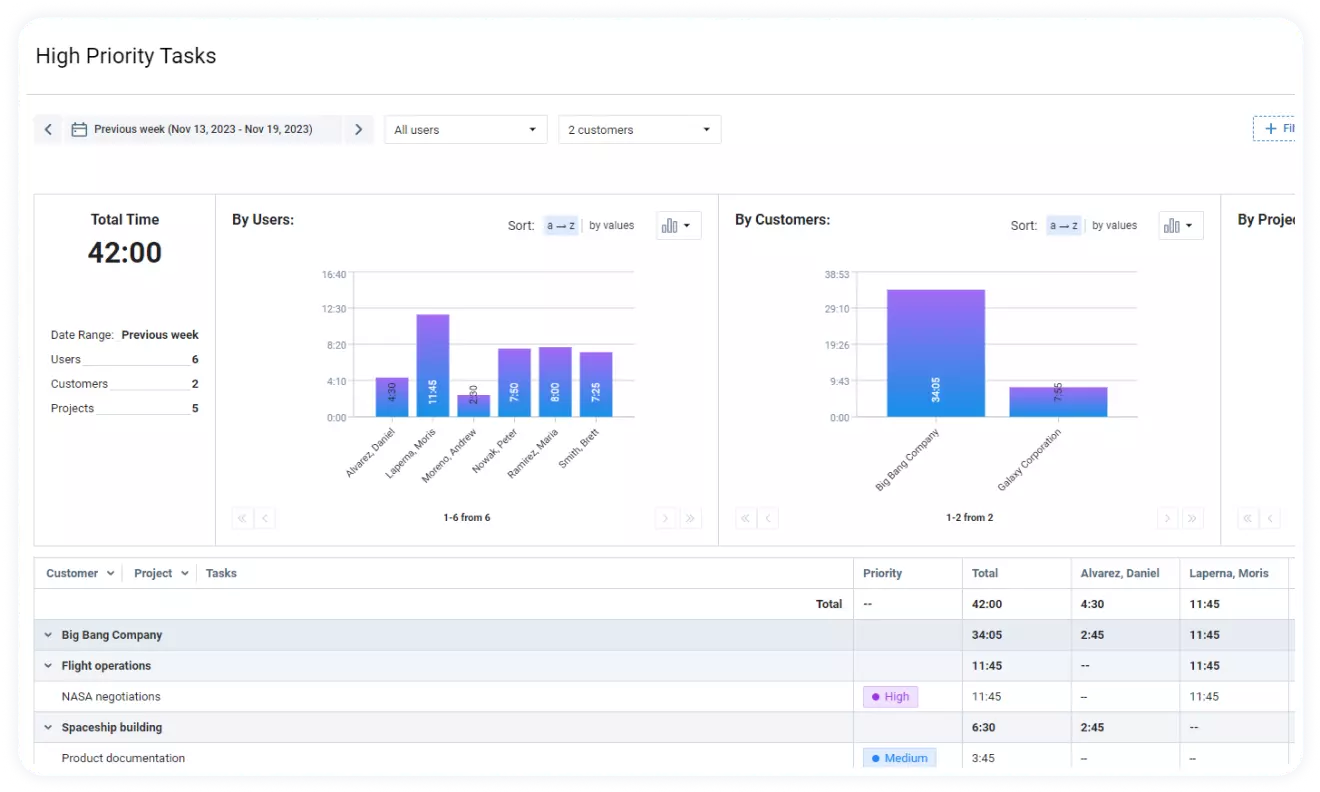Click the Tasks column header
The width and height of the screenshot is (1320, 792).
point(221,574)
